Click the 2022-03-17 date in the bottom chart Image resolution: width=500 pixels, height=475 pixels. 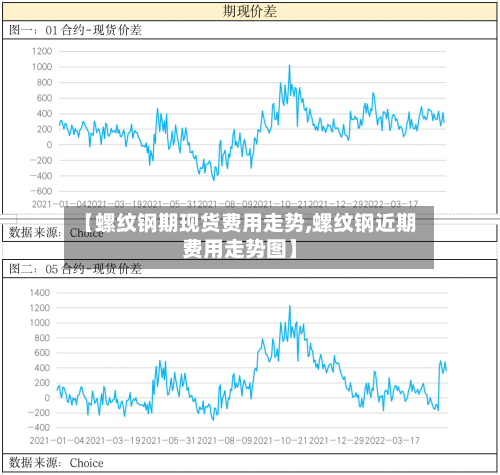tap(392, 441)
